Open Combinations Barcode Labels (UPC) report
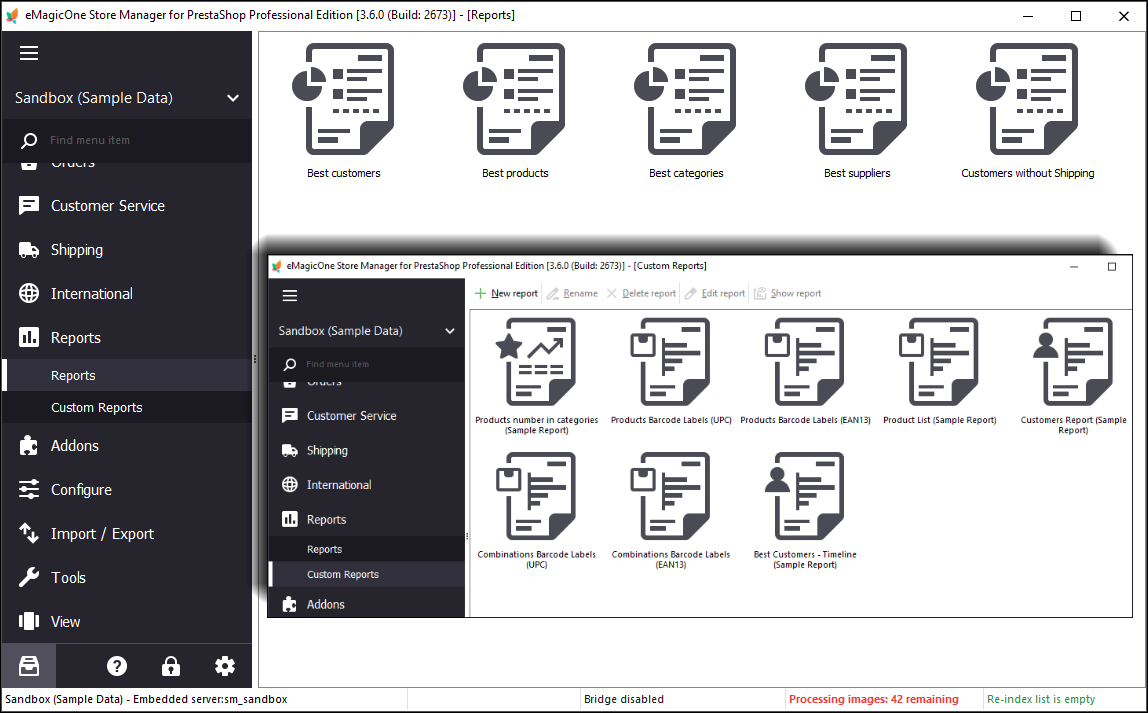 pyautogui.click(x=537, y=510)
